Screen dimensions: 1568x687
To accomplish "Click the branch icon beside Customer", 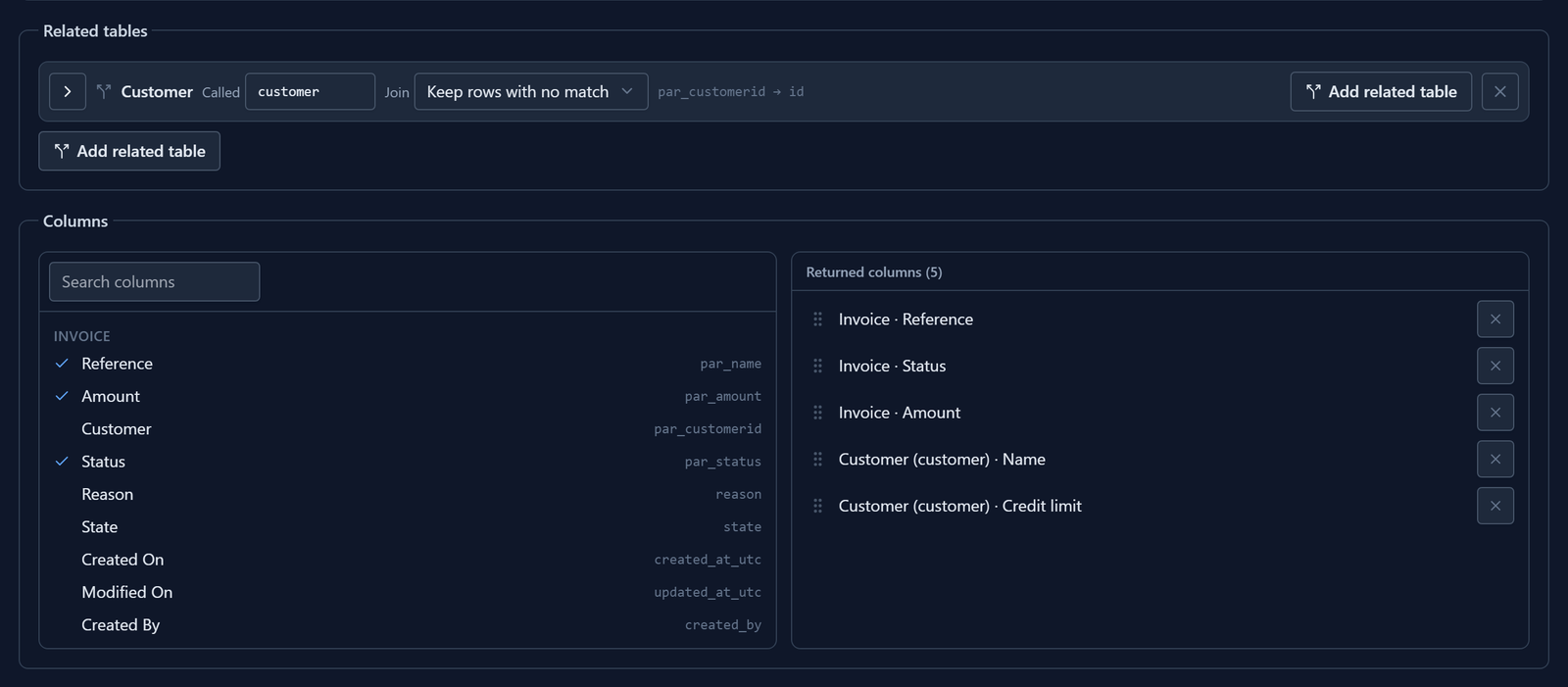I will [x=104, y=91].
